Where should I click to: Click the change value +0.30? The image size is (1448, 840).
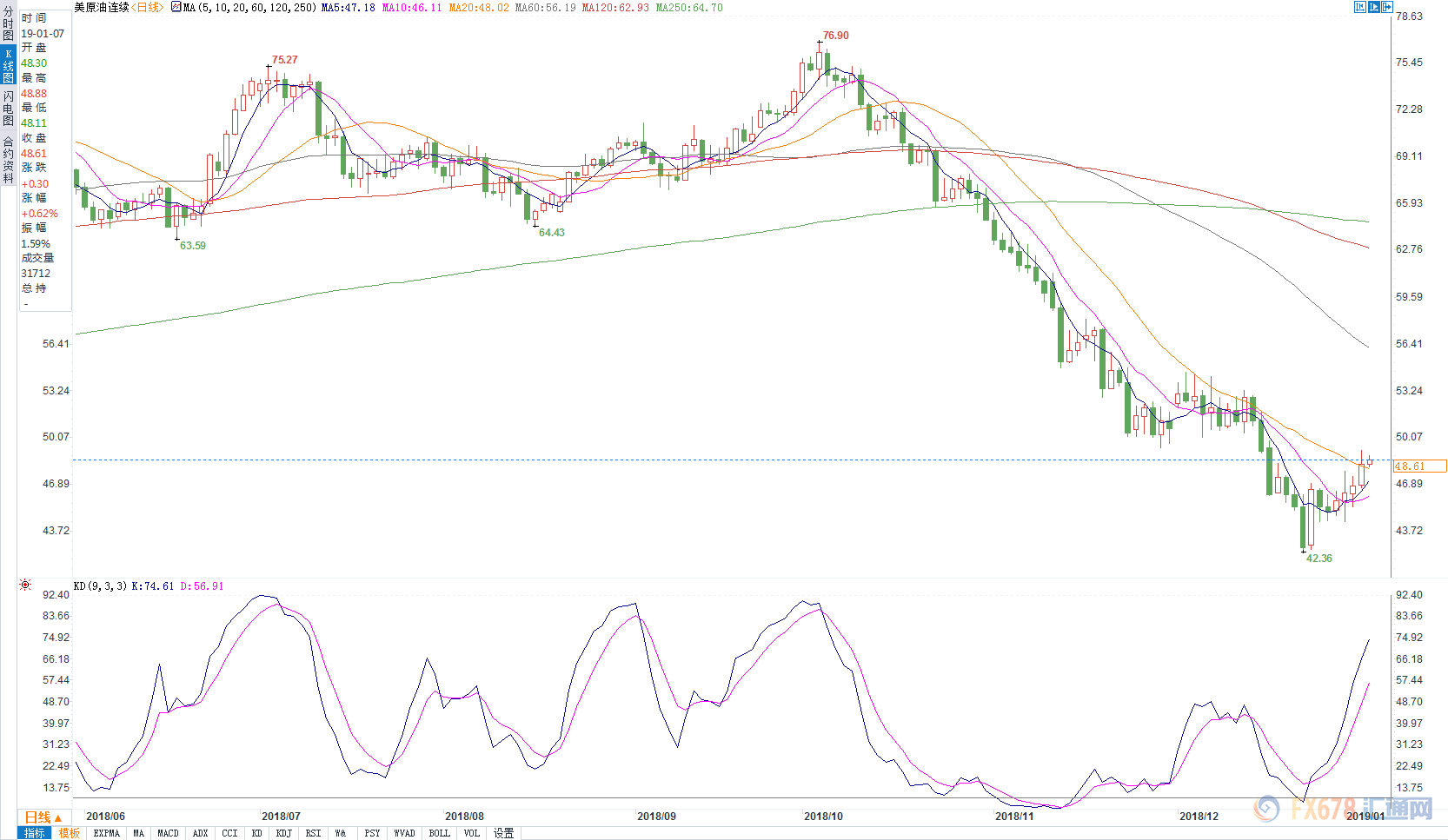[x=35, y=184]
